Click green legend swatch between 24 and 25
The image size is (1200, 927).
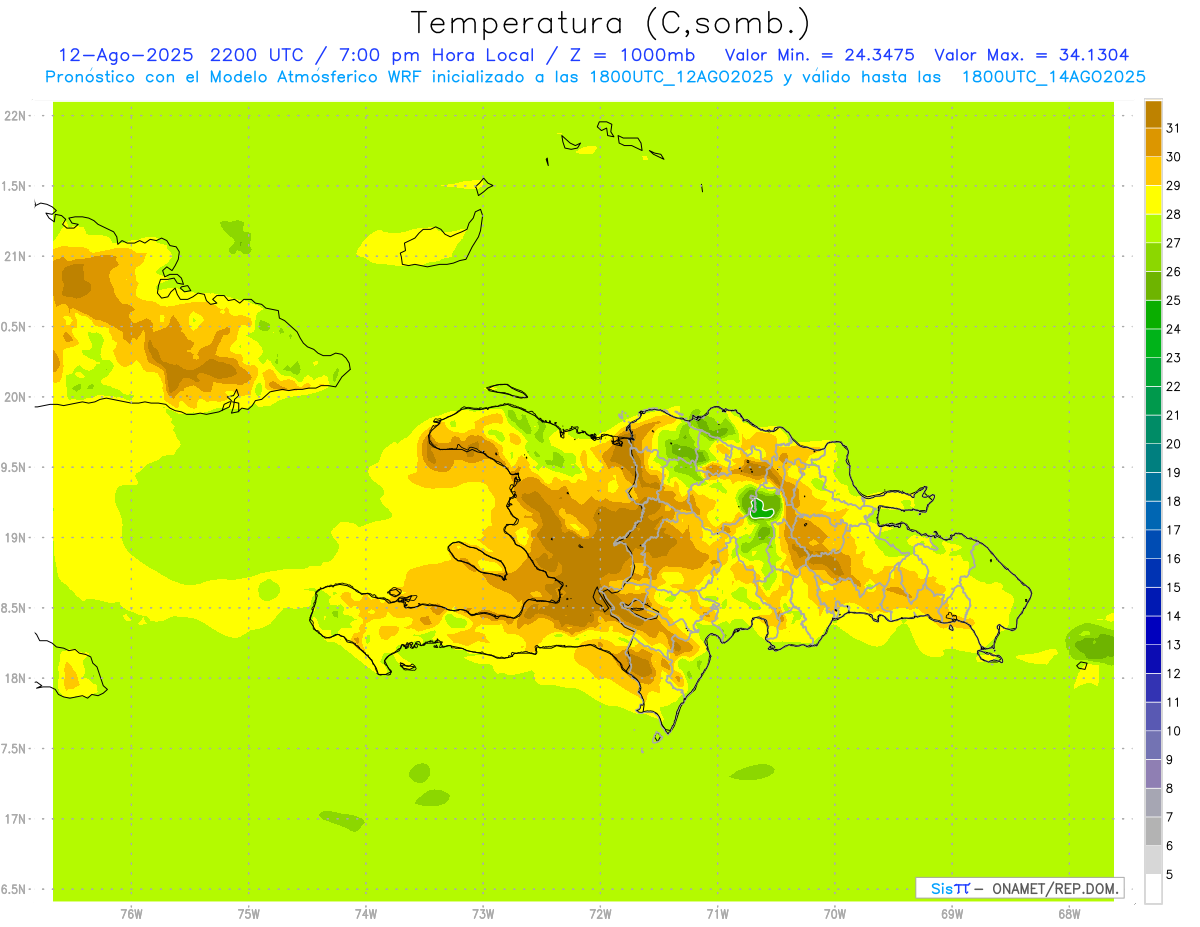point(1153,315)
